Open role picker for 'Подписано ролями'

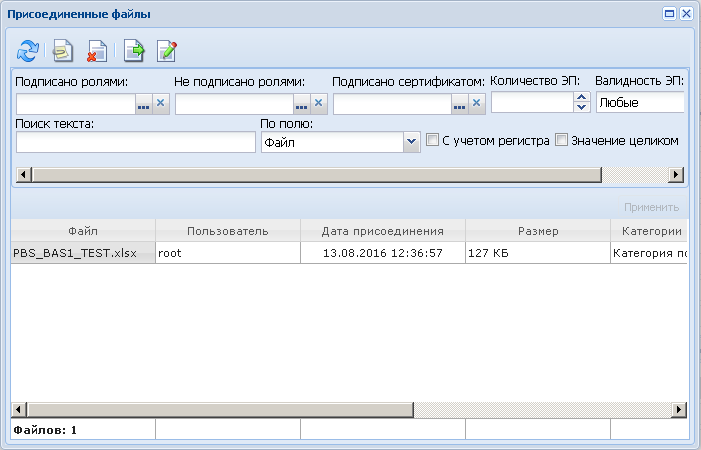point(144,104)
